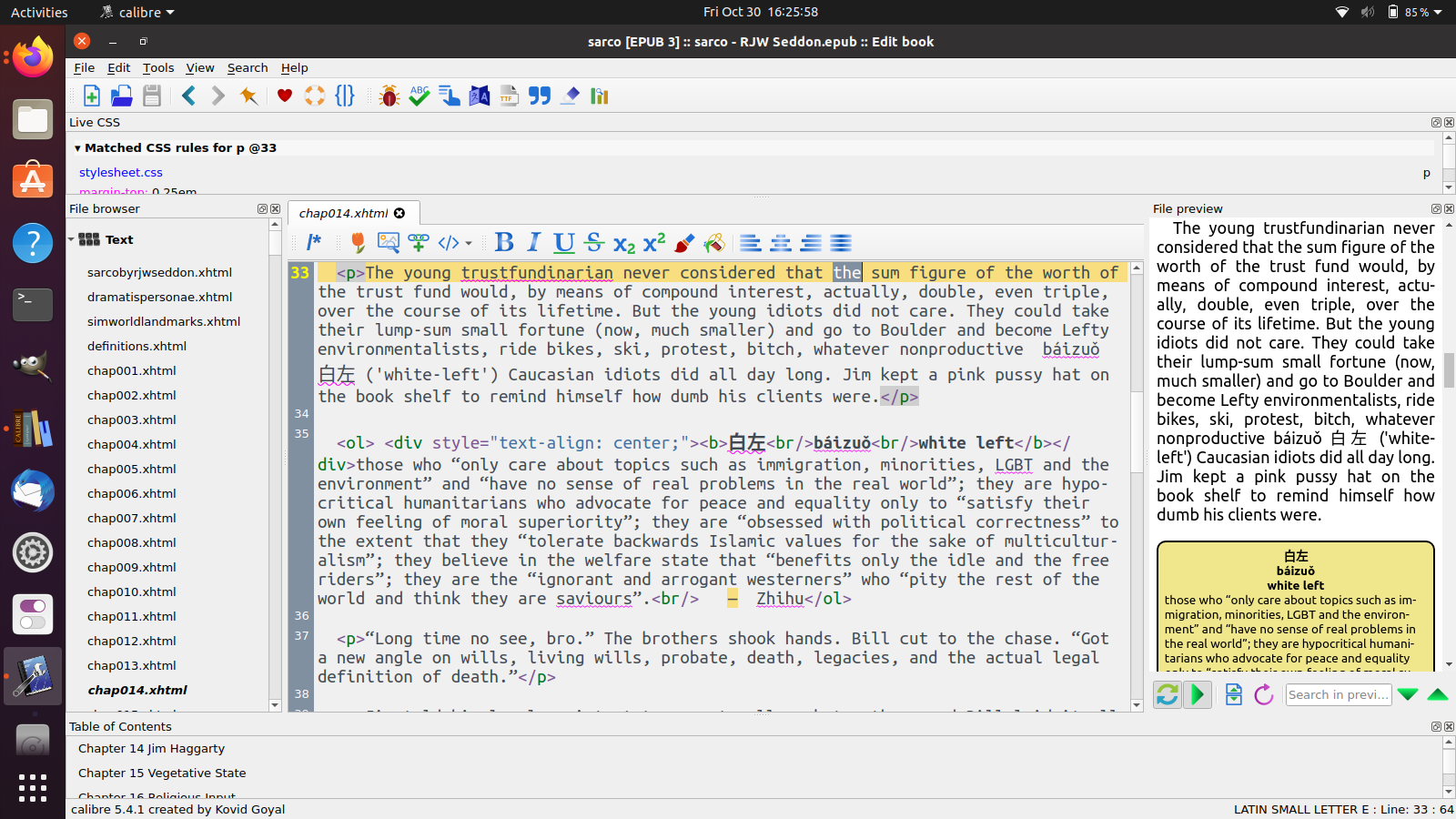Select the chap014.xhtml editor tab
The image size is (1456, 819).
343,213
